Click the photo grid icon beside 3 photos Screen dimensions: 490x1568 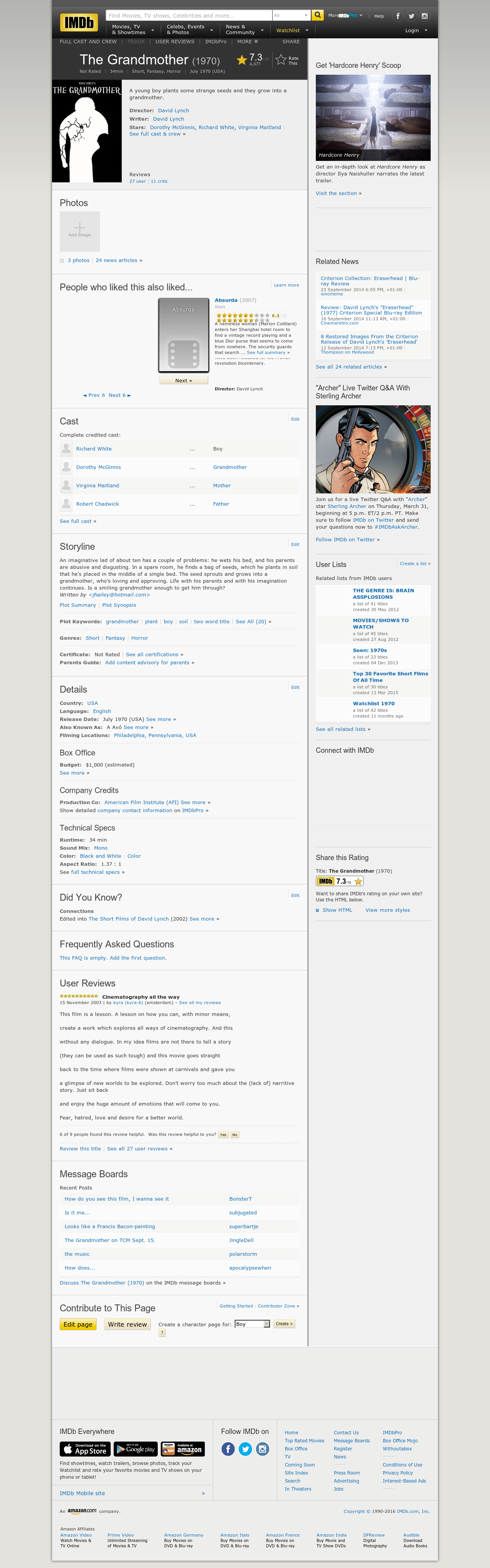click(x=61, y=261)
